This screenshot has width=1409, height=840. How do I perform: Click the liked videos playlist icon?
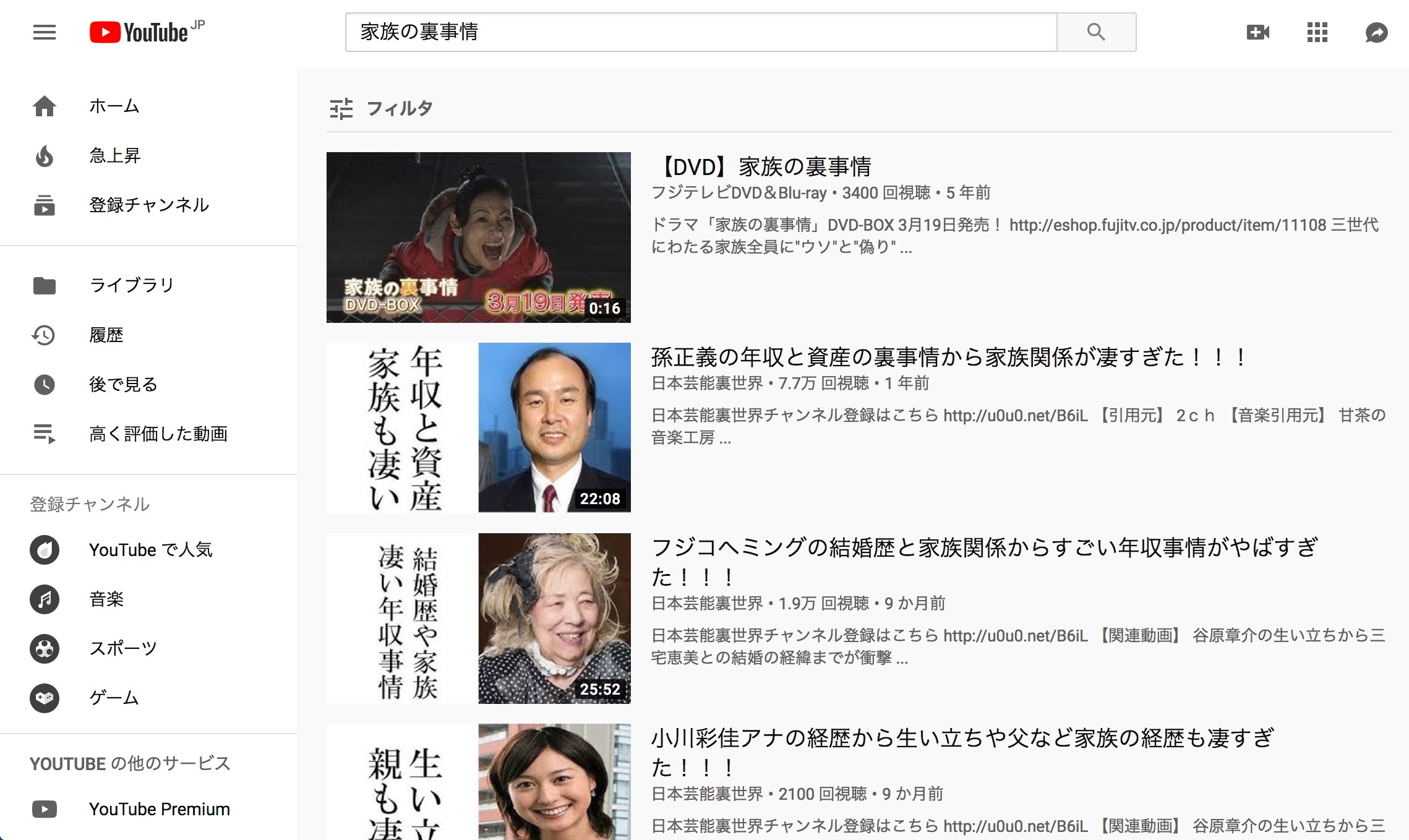(x=45, y=434)
